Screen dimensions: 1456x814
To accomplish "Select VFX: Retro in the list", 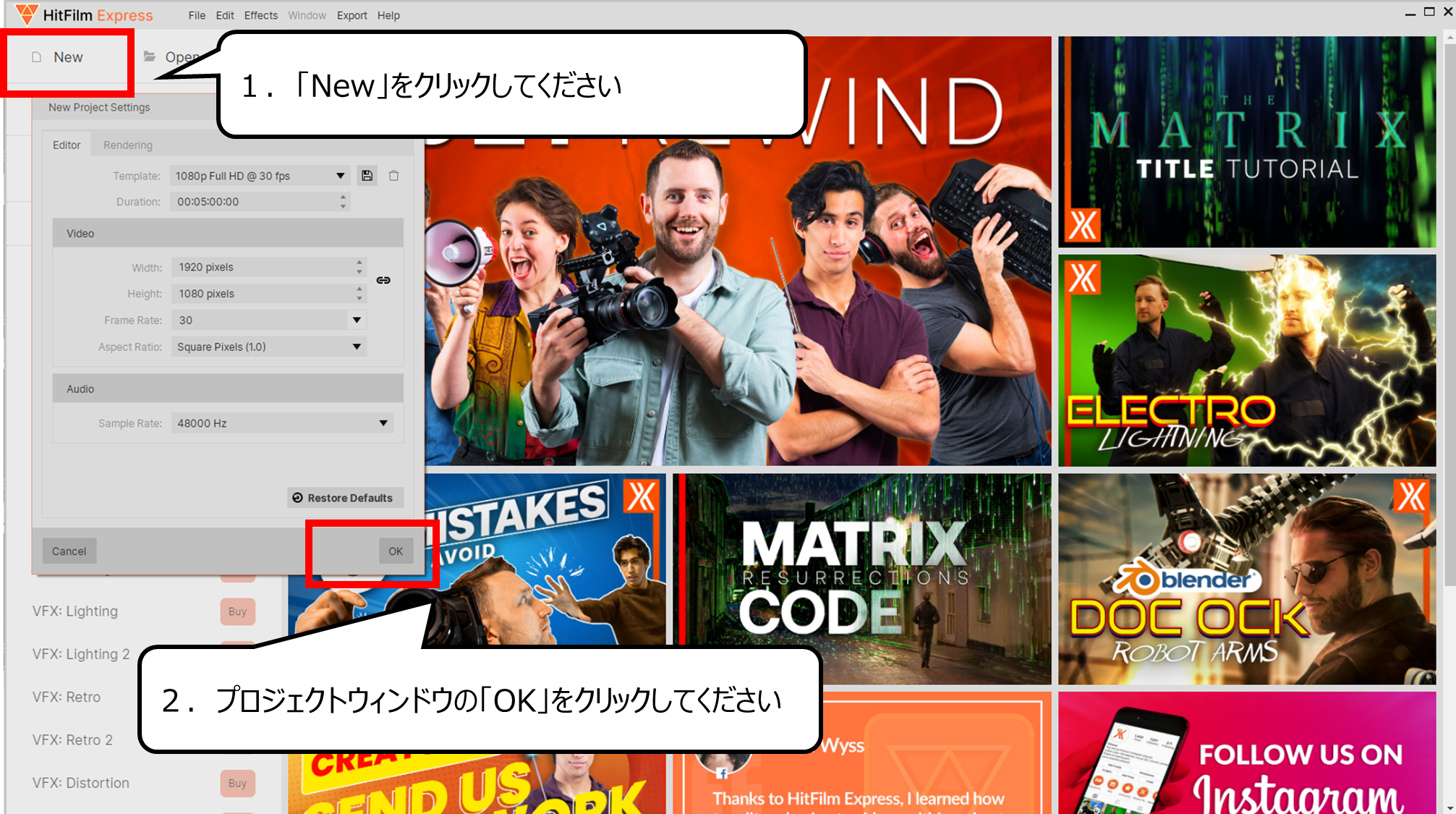I will 67,697.
